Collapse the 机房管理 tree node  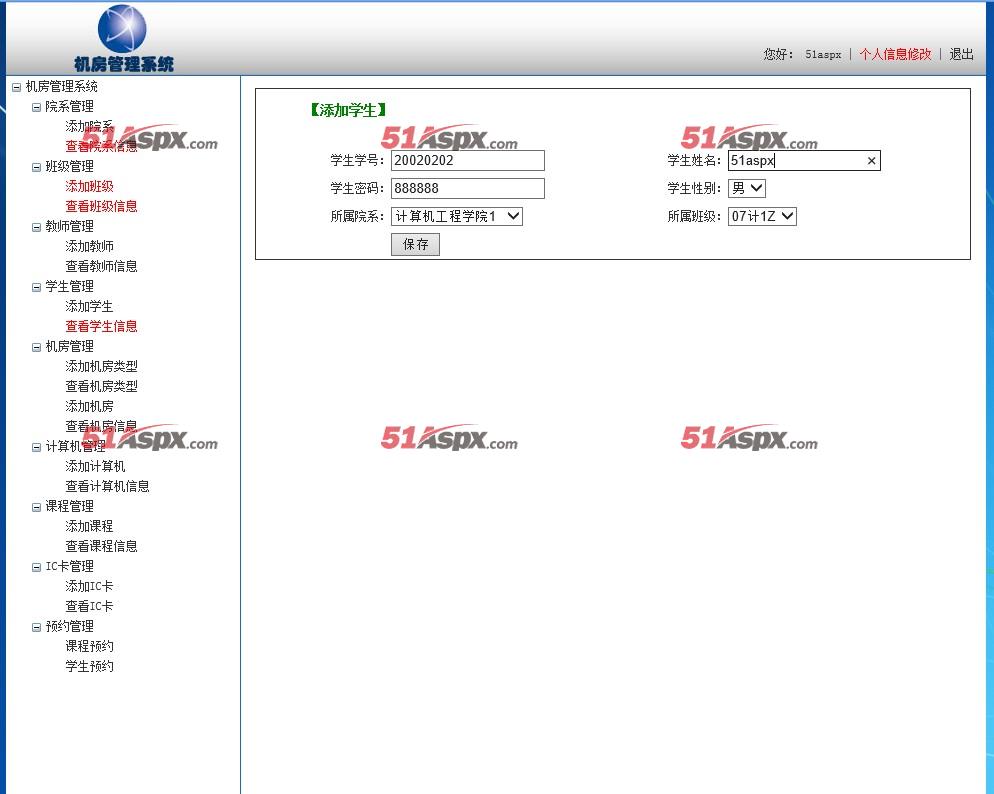(x=36, y=347)
